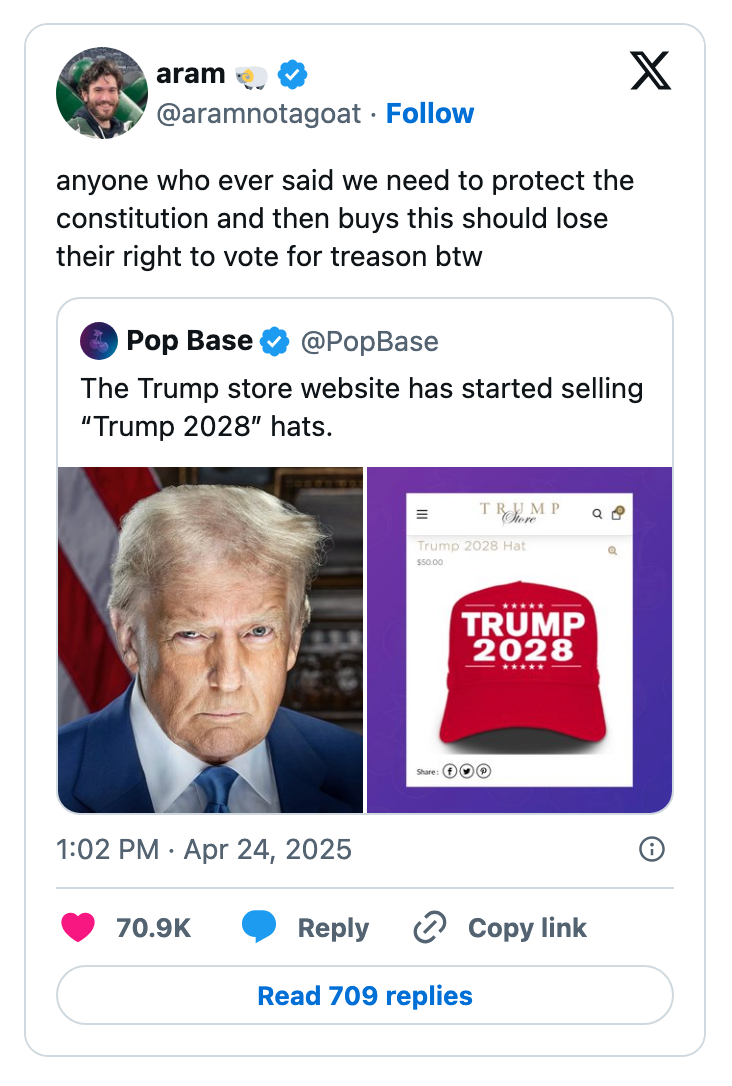Click aram's blue verified badge
Image resolution: width=732 pixels, height=1086 pixels.
click(291, 72)
